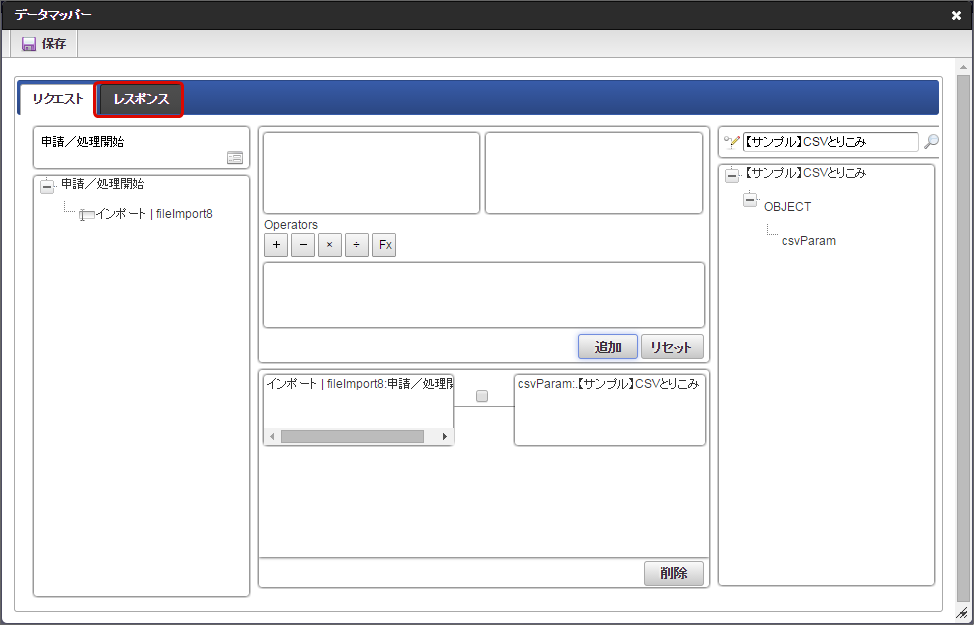974x625 pixels.
Task: Click the floppy disk save icon
Action: coord(29,44)
